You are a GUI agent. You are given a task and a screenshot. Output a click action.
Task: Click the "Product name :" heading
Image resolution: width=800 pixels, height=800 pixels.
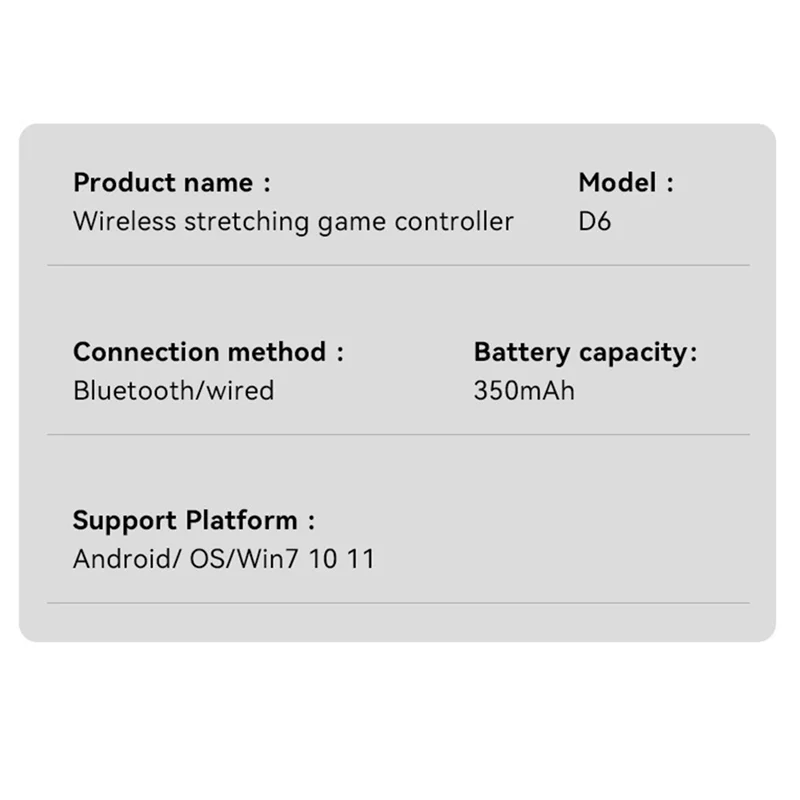tap(171, 183)
